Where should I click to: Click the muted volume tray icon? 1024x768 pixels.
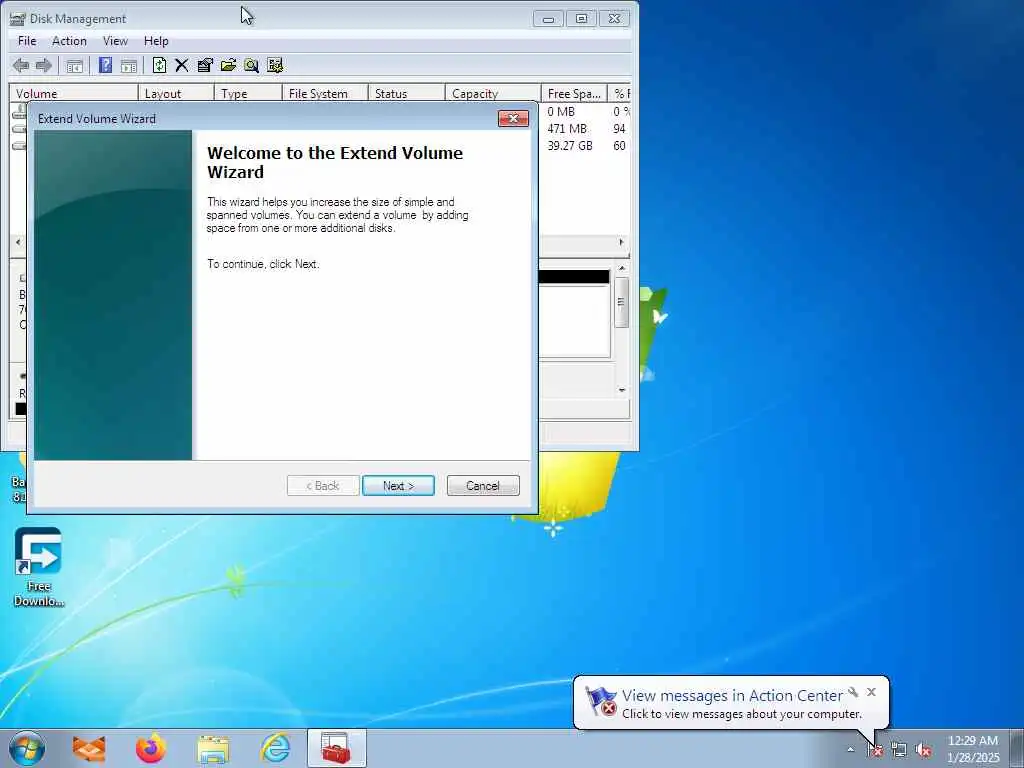point(923,750)
